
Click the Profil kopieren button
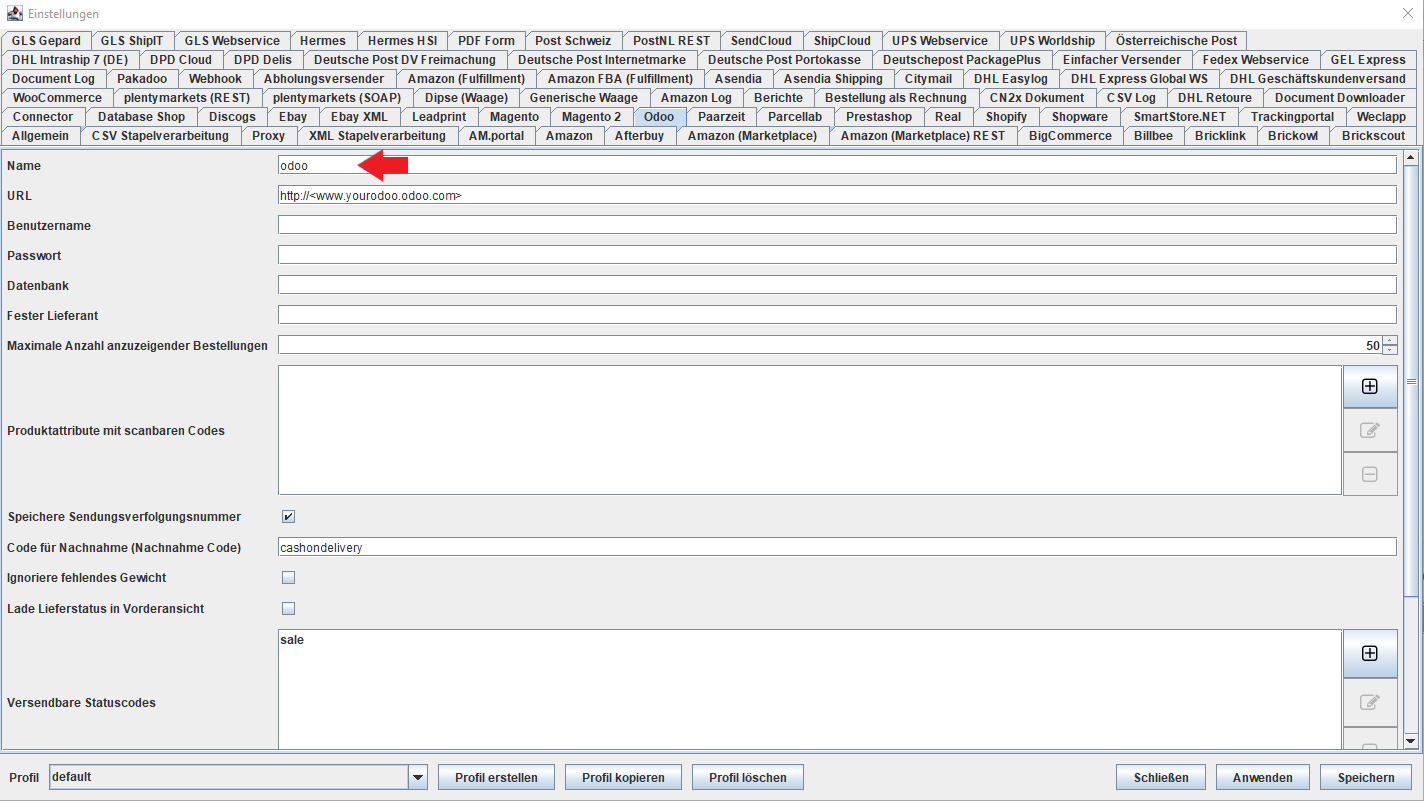[x=623, y=777]
